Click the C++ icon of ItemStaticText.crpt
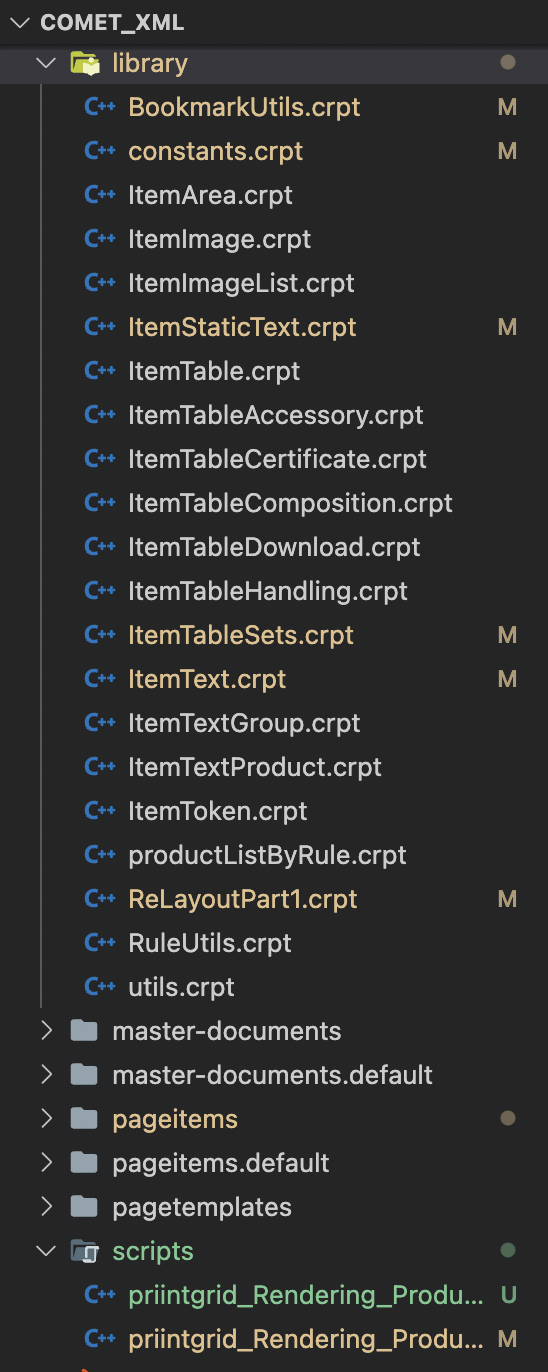Viewport: 548px width, 1372px height. pyautogui.click(x=100, y=327)
